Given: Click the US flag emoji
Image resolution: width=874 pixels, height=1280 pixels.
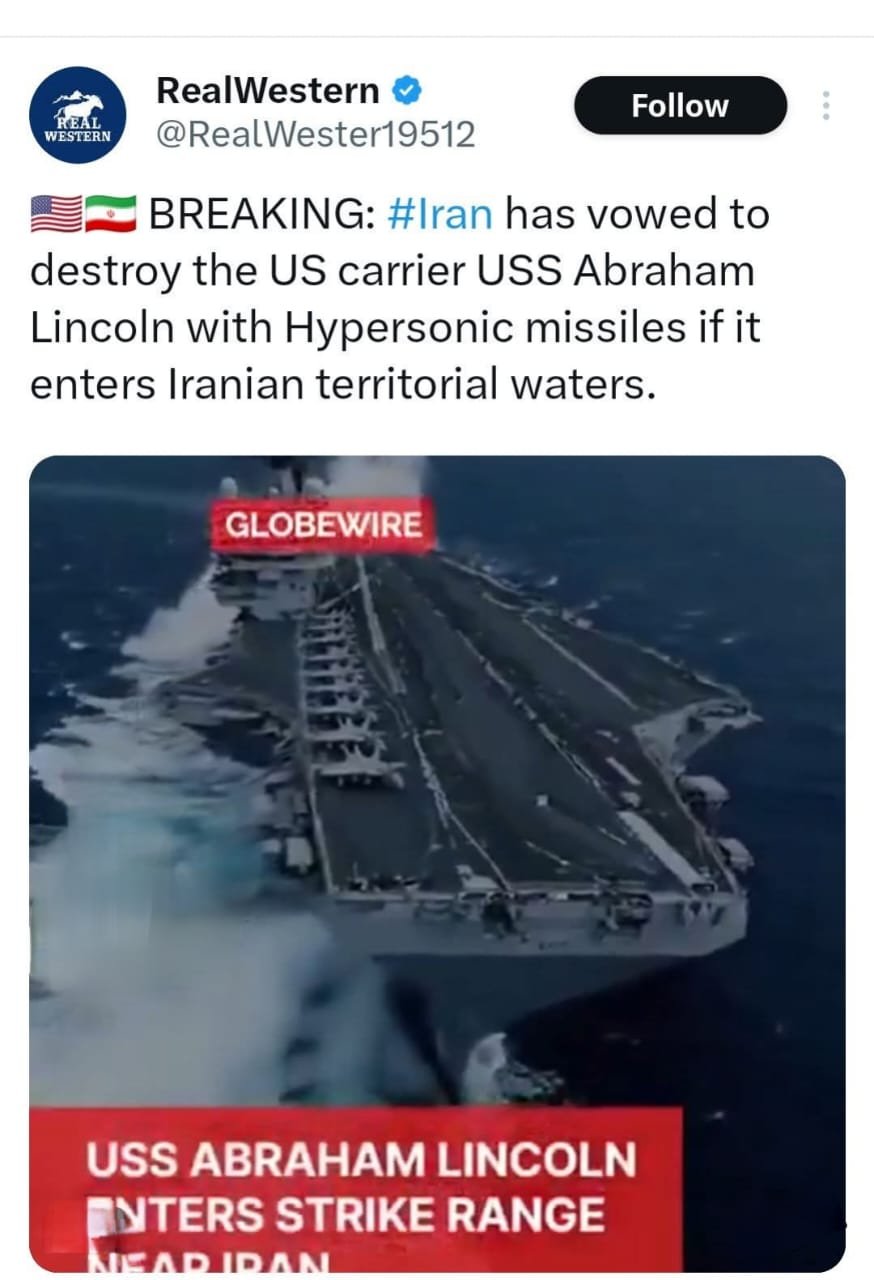Looking at the screenshot, I should (56, 213).
